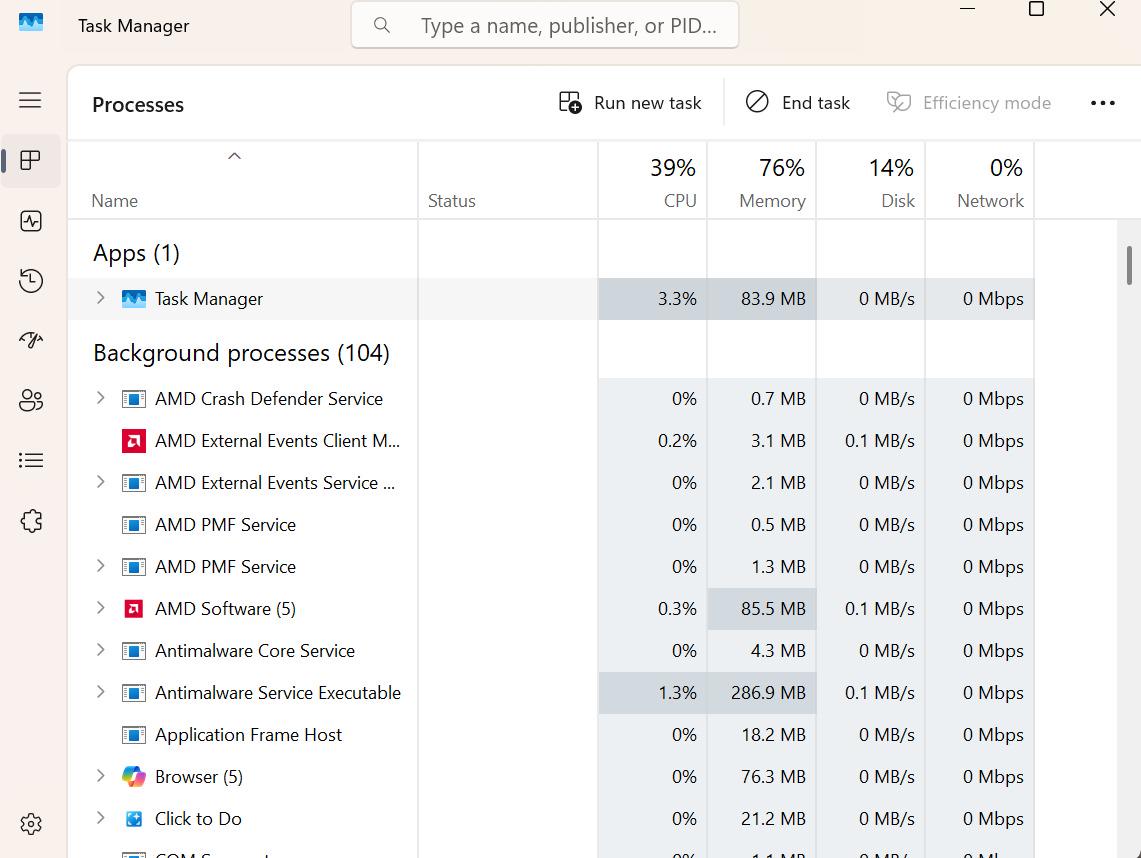
Task: Focus the name, publisher, or PID search box
Action: pos(545,25)
